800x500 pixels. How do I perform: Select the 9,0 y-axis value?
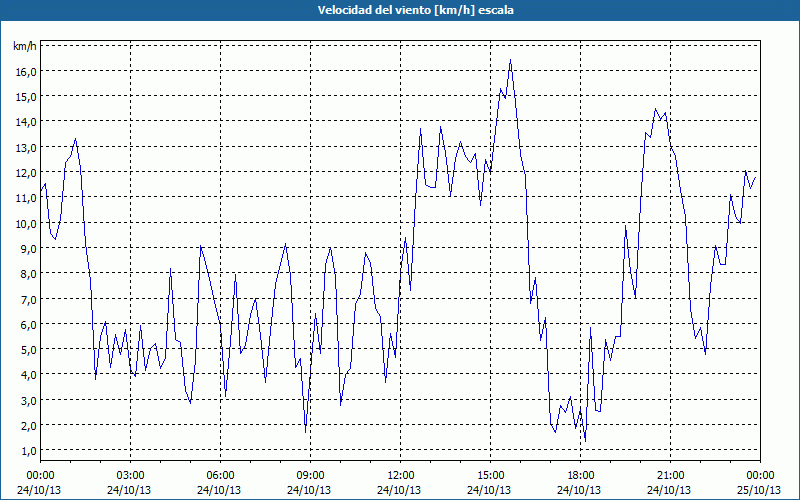29,248
